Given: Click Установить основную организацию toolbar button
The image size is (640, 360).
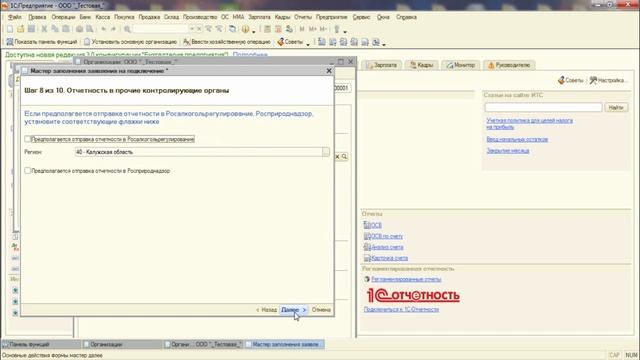Looking at the screenshot, I should pos(130,42).
